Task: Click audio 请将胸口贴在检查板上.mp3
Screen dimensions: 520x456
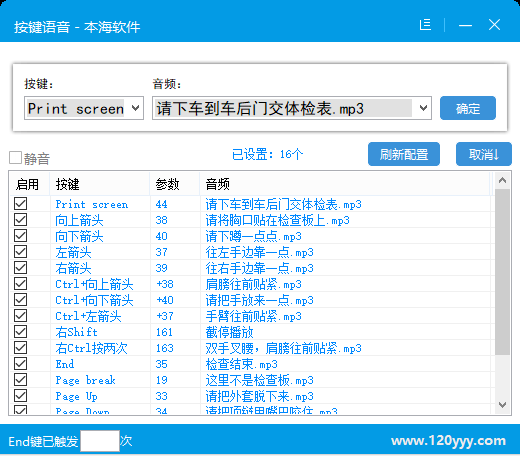Action: pyautogui.click(x=277, y=220)
